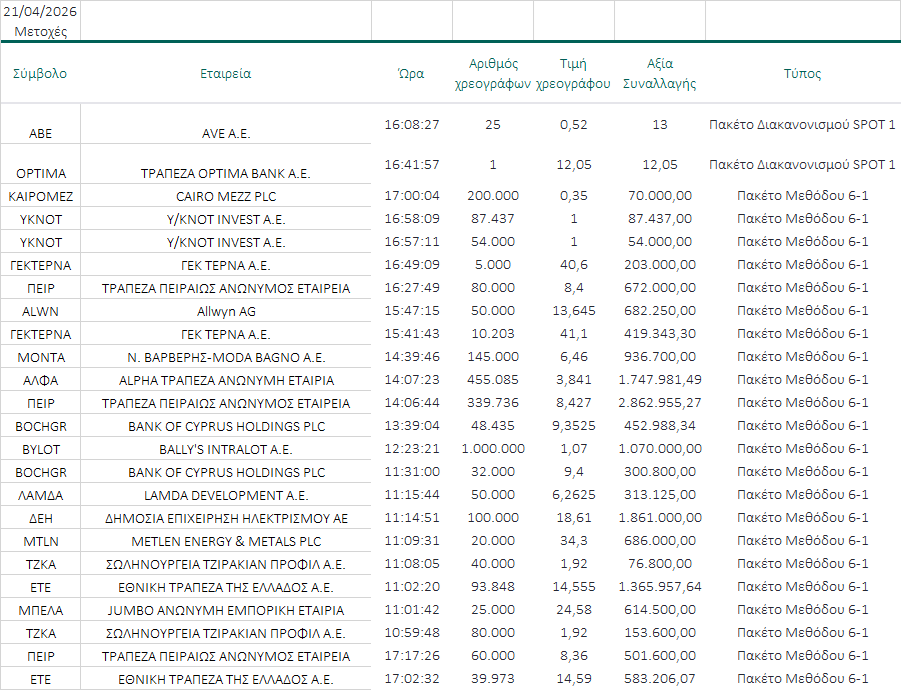Viewport: 901px width, 690px height.
Task: Click the Τιμή χρεογράφου header cell
Action: click(x=573, y=74)
